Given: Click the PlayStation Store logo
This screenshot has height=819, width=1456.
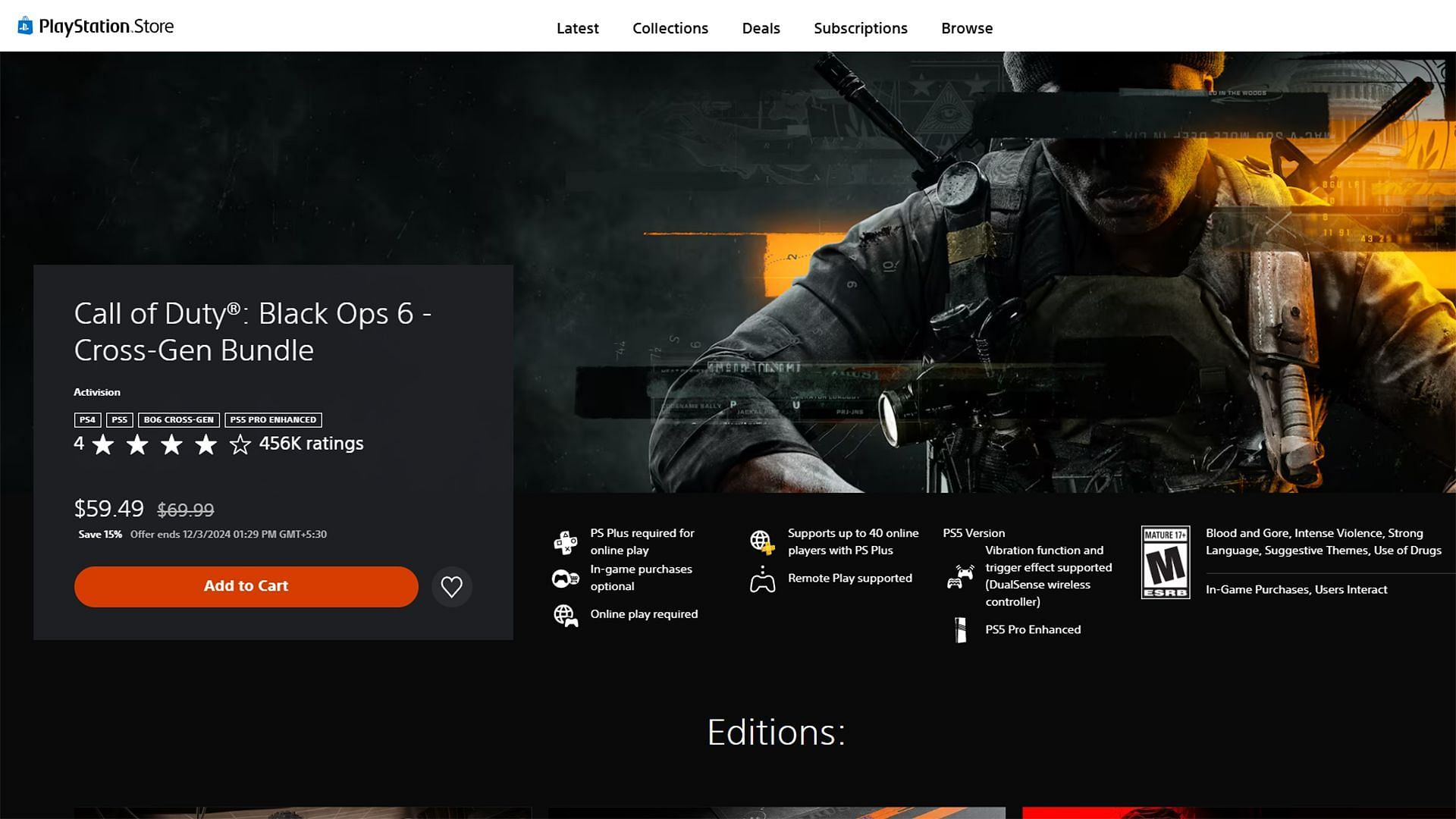Looking at the screenshot, I should (x=96, y=27).
